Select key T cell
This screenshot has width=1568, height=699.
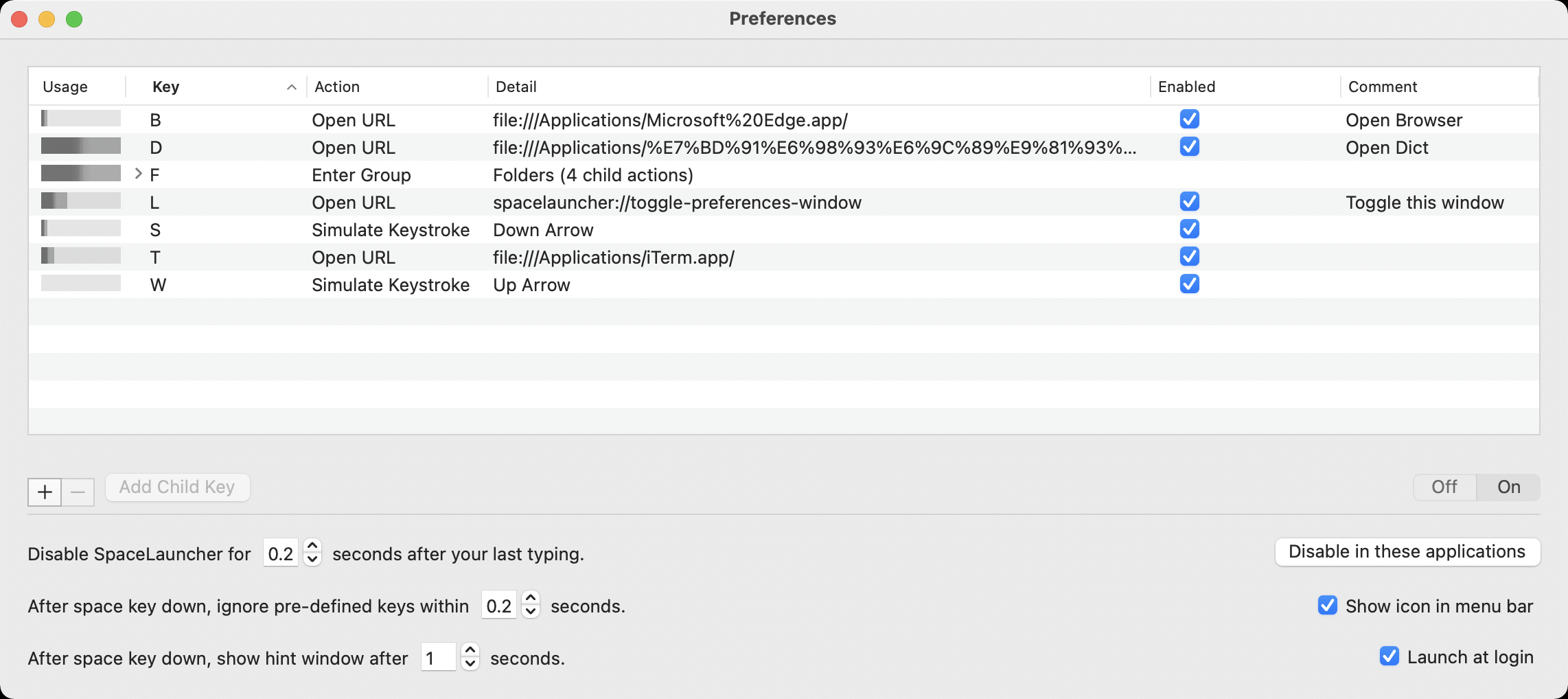pos(155,257)
